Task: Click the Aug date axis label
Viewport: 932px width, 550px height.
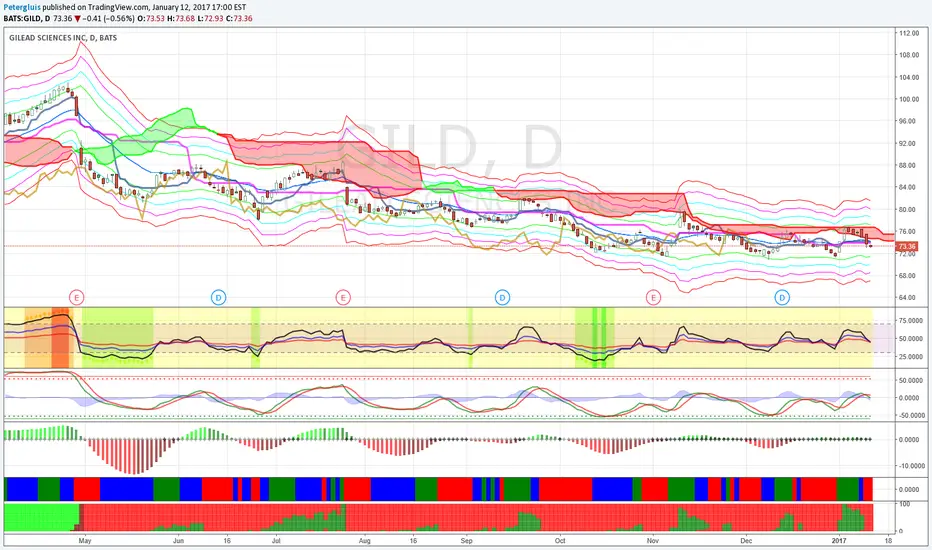Action: [x=365, y=540]
